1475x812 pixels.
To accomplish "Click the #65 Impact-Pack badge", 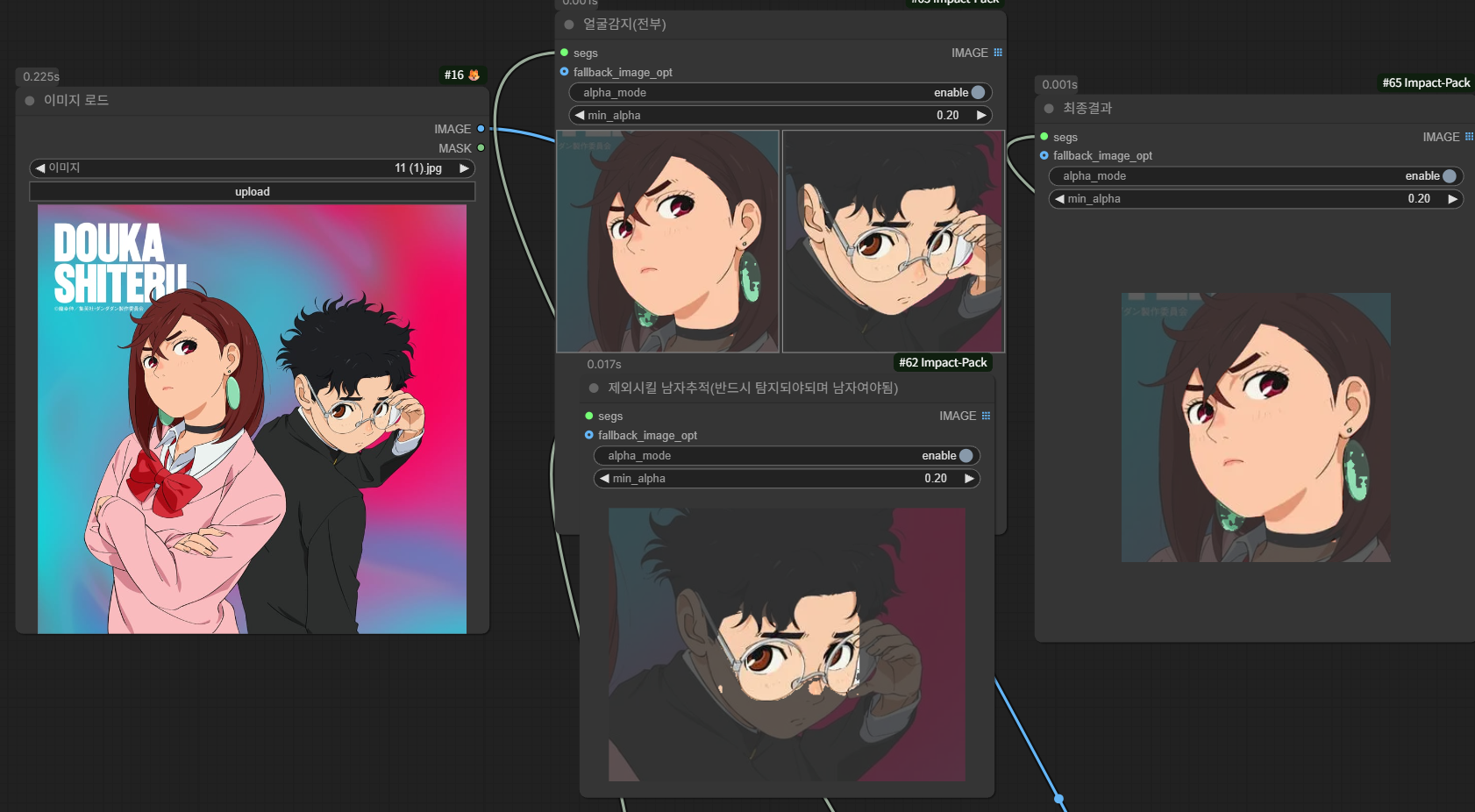I will [x=1426, y=83].
